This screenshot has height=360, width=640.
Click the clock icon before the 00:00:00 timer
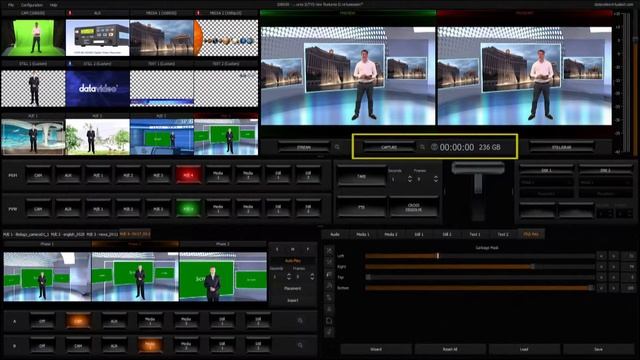(x=434, y=147)
